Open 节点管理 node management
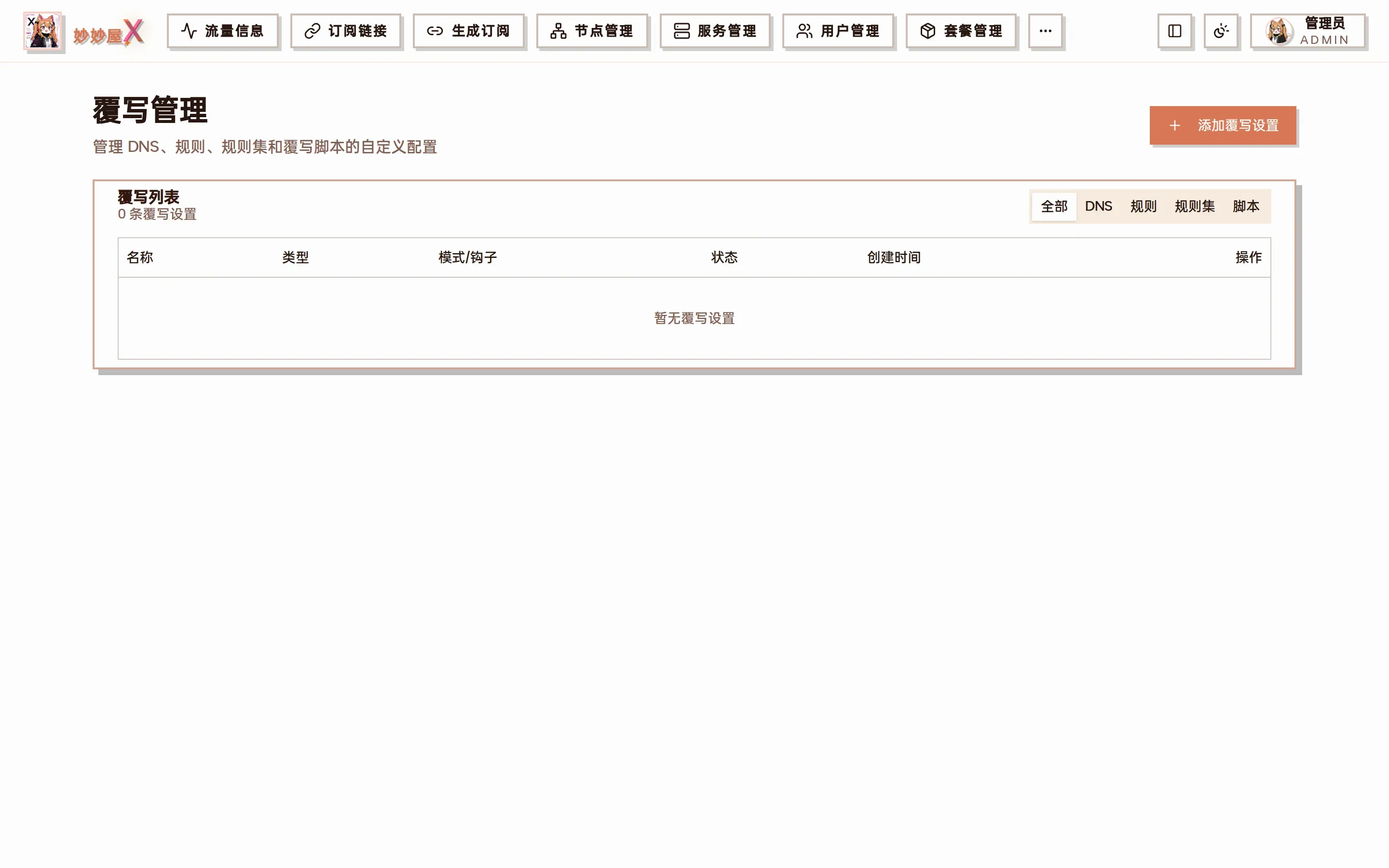Viewport: 1389px width, 868px height. (592, 31)
